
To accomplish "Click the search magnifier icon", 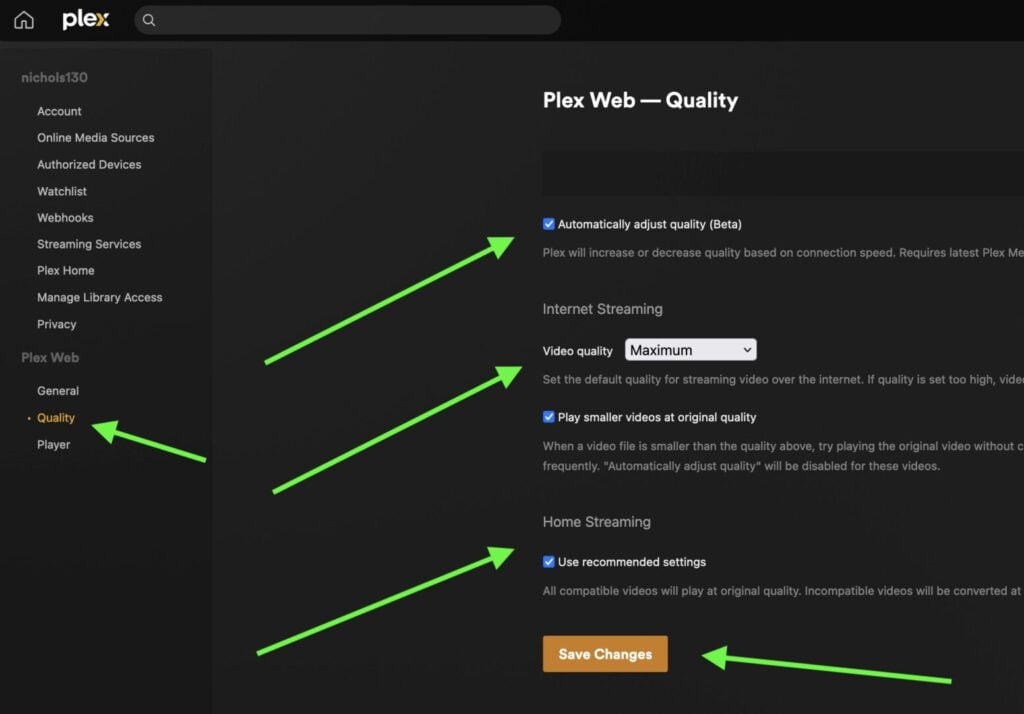I will (149, 20).
